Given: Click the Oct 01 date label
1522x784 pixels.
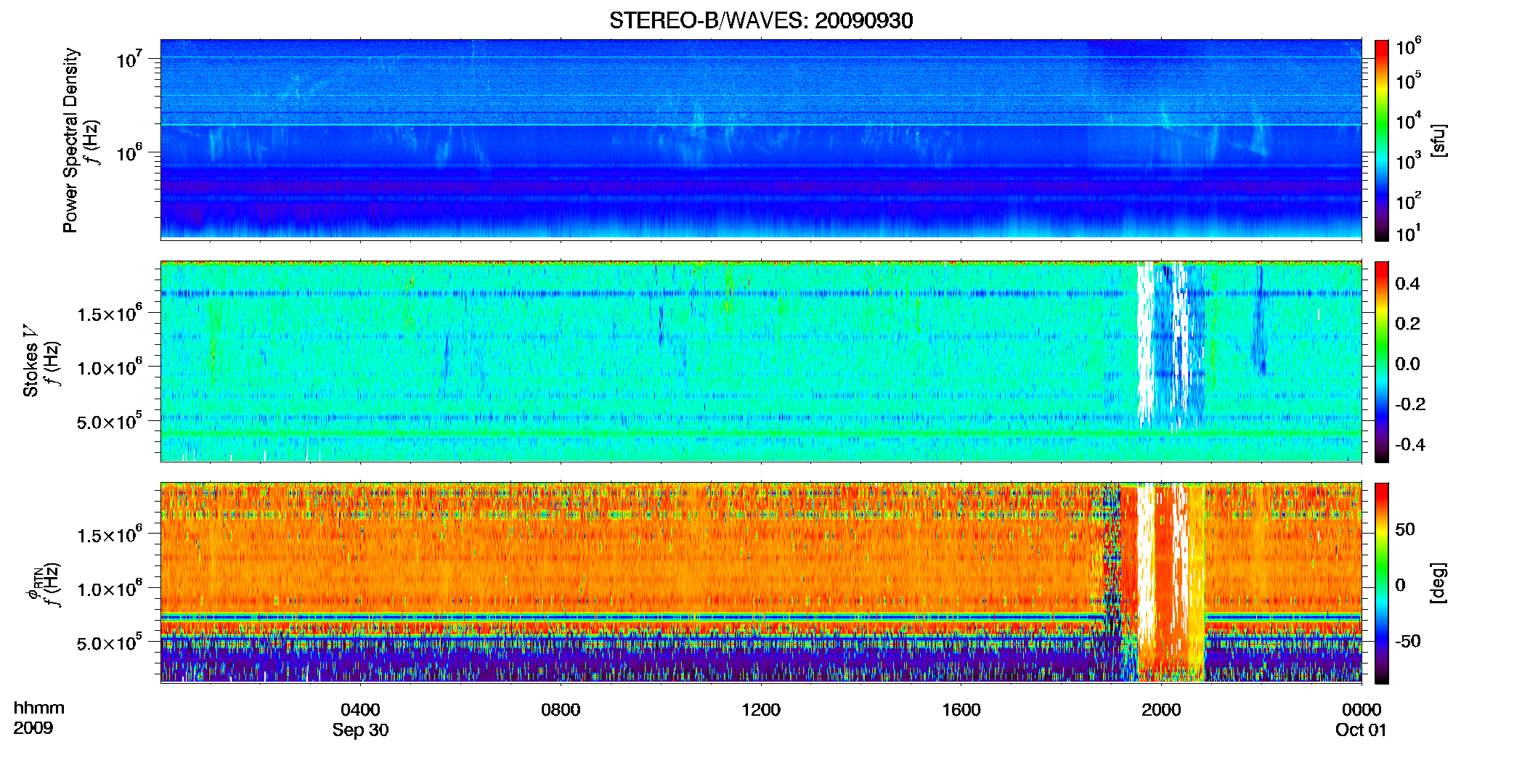Looking at the screenshot, I should point(1361,730).
